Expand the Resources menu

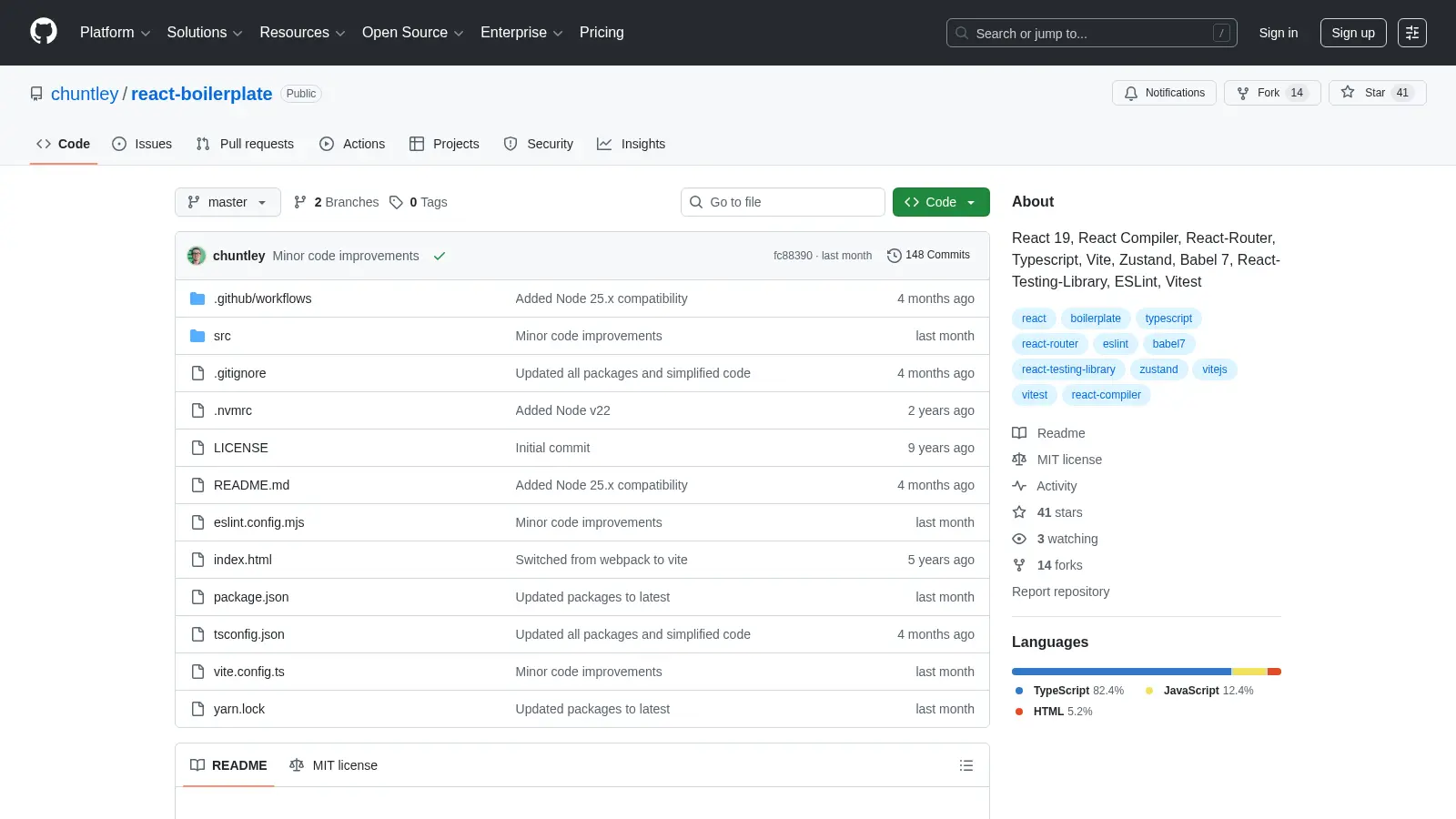(x=302, y=33)
